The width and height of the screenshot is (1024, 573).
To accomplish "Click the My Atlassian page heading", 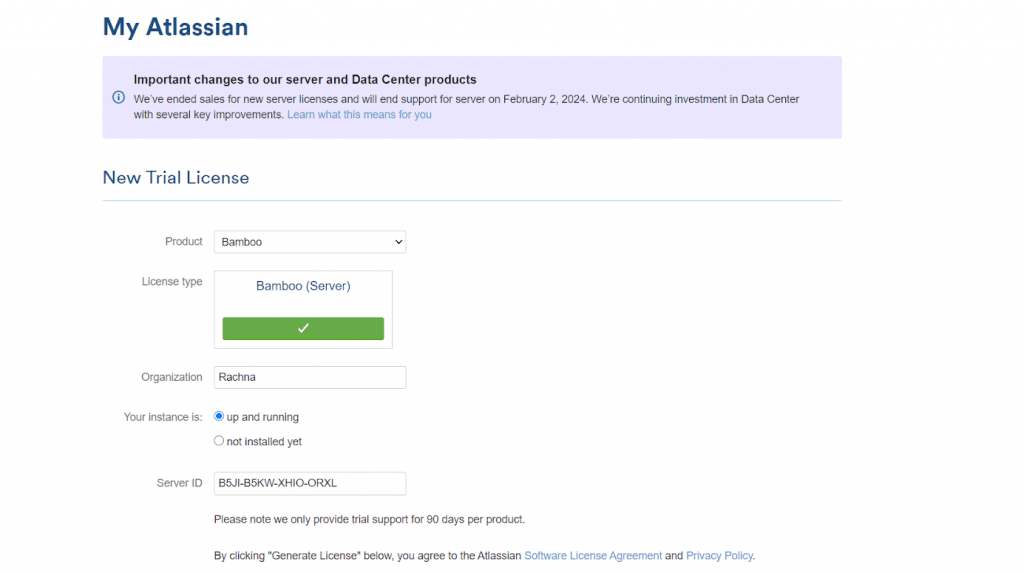I will pyautogui.click(x=175, y=27).
